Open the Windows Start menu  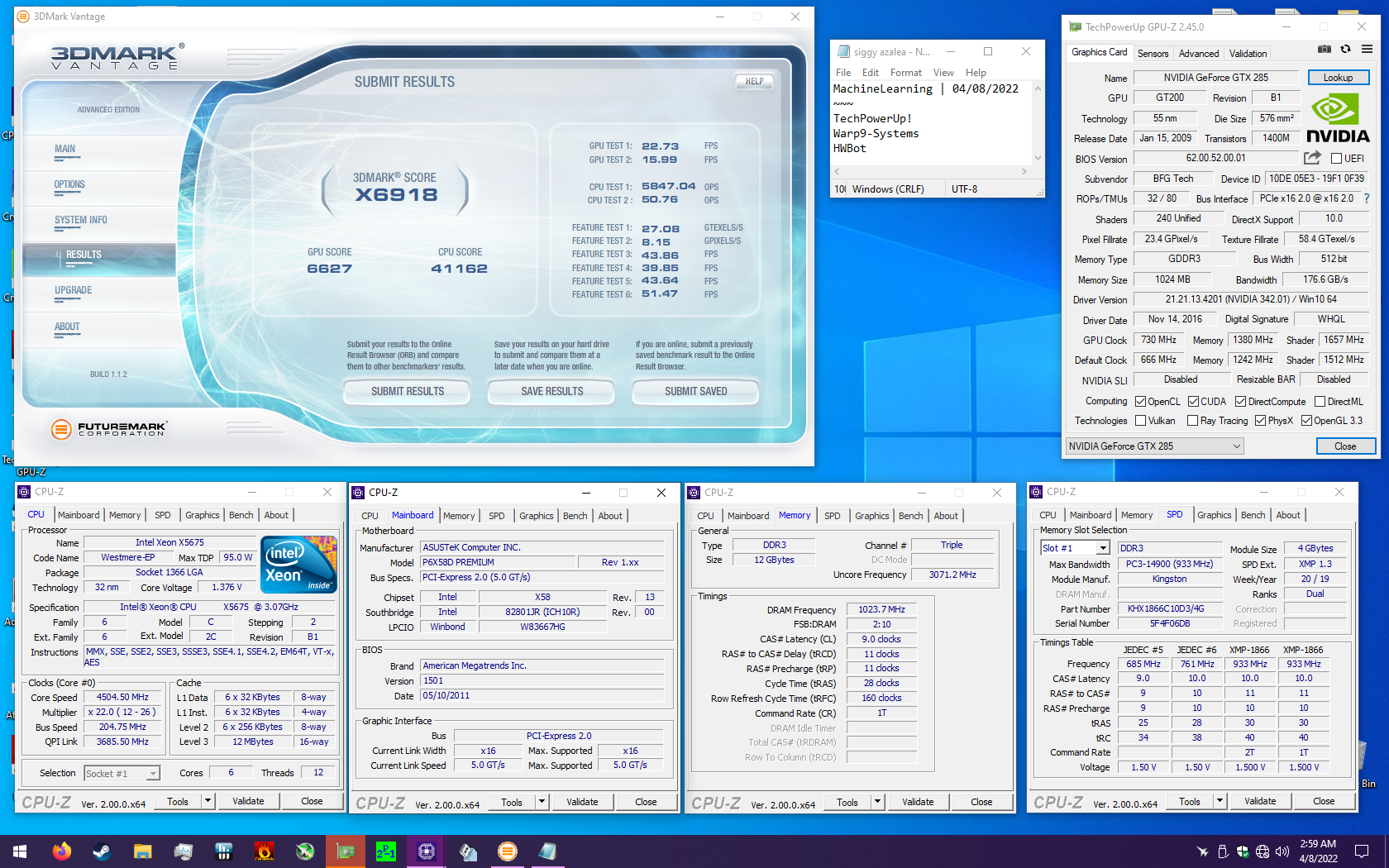pos(20,851)
